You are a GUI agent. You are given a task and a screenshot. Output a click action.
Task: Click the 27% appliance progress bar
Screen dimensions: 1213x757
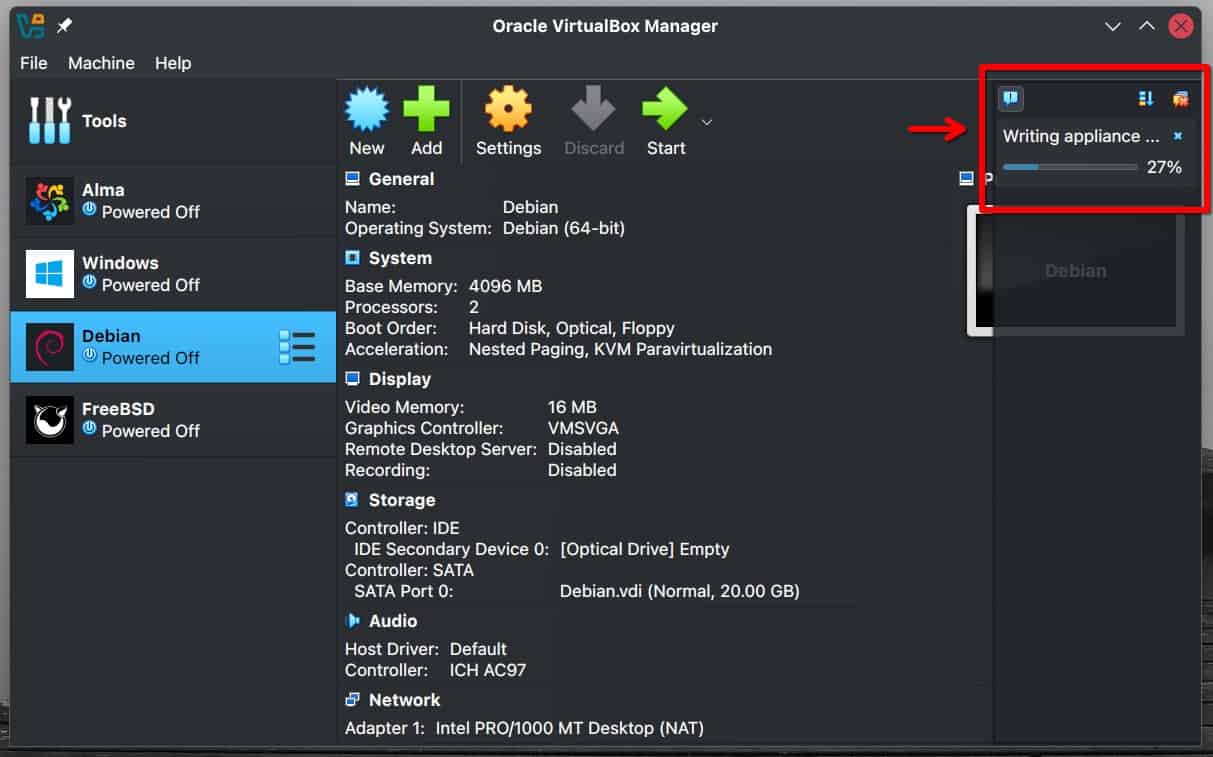[1070, 166]
